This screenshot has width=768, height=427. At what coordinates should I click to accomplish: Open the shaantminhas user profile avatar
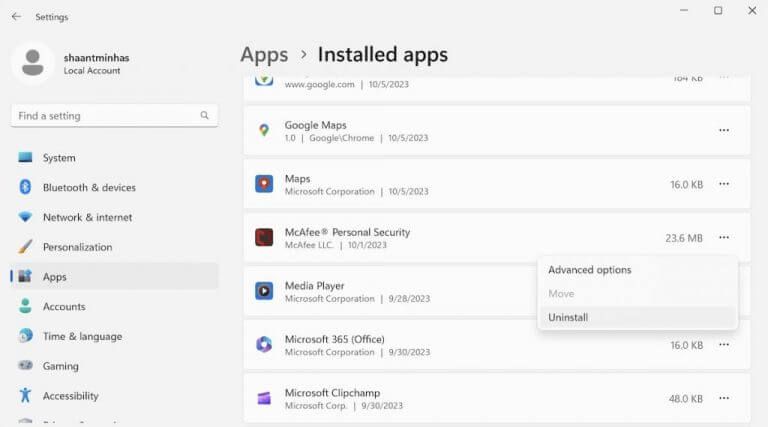coord(33,63)
